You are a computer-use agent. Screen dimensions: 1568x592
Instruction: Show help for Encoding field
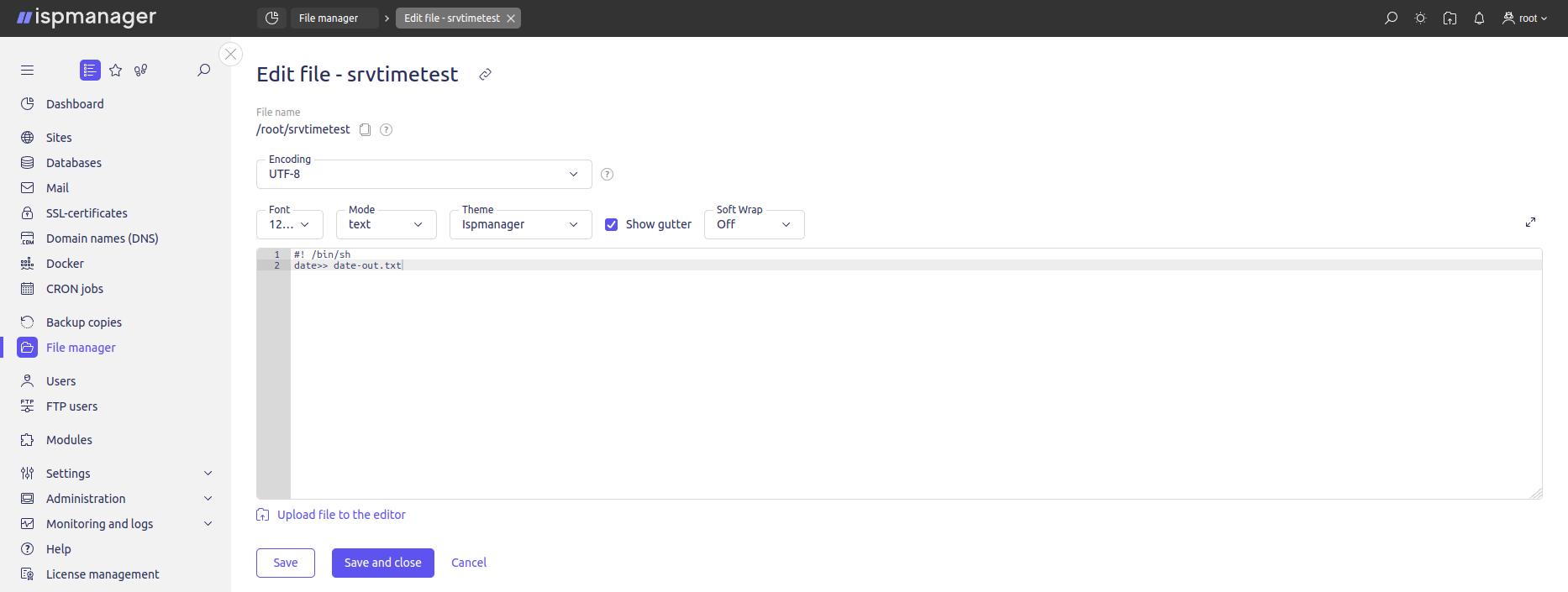coord(607,175)
